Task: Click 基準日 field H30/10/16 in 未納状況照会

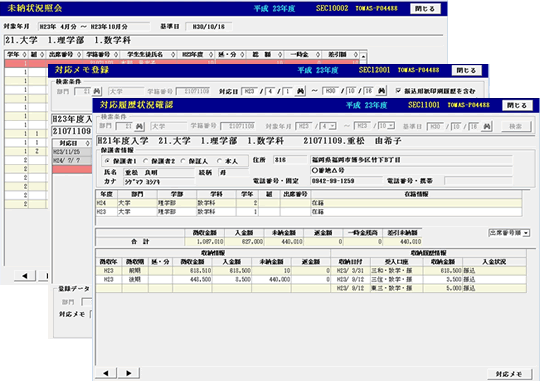Action: click(208, 27)
